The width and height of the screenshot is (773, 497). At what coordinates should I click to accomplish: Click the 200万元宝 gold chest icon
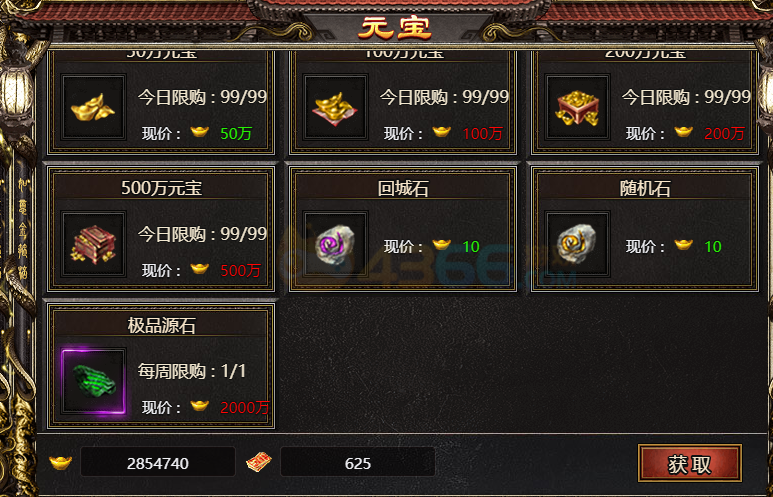coord(577,107)
